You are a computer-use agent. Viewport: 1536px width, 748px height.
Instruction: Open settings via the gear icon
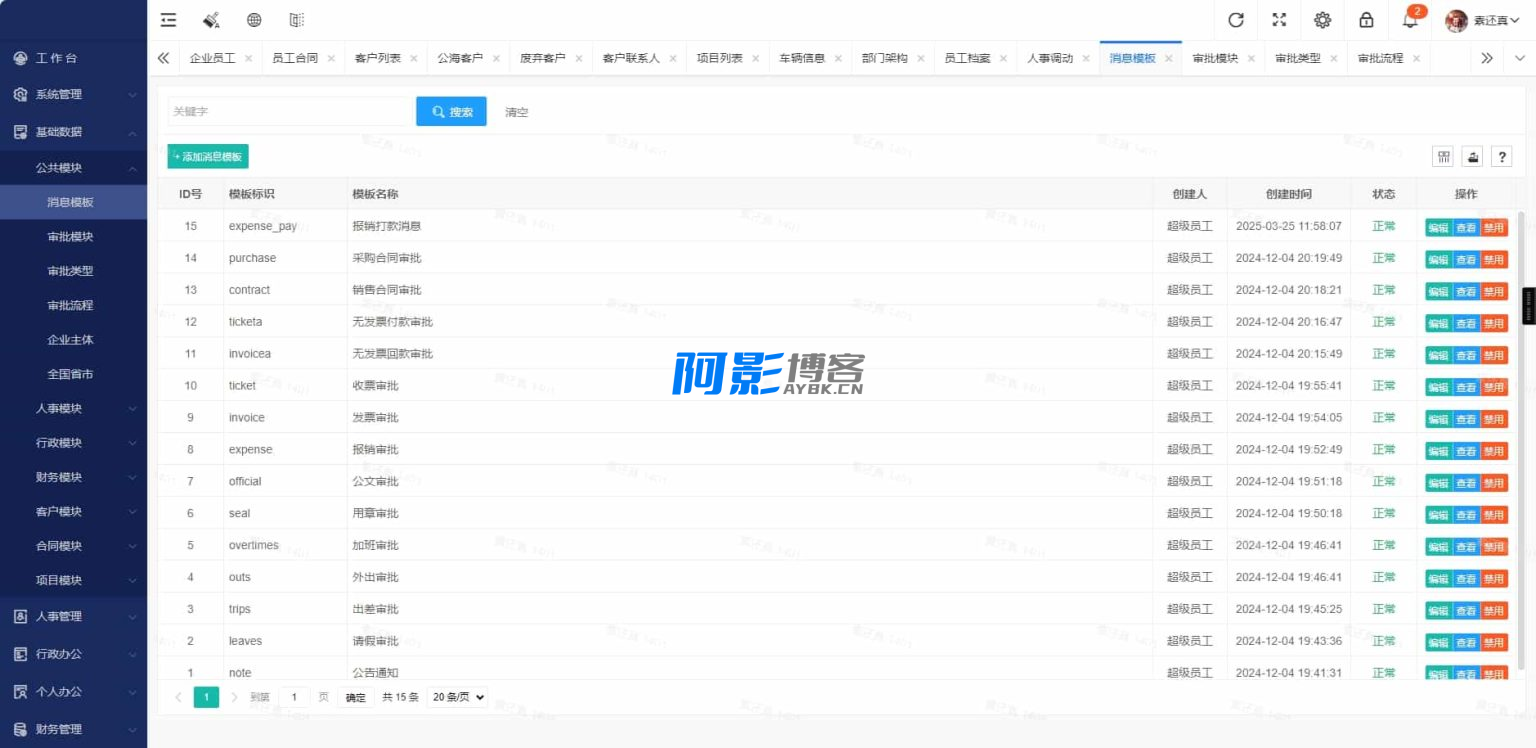(x=1323, y=20)
